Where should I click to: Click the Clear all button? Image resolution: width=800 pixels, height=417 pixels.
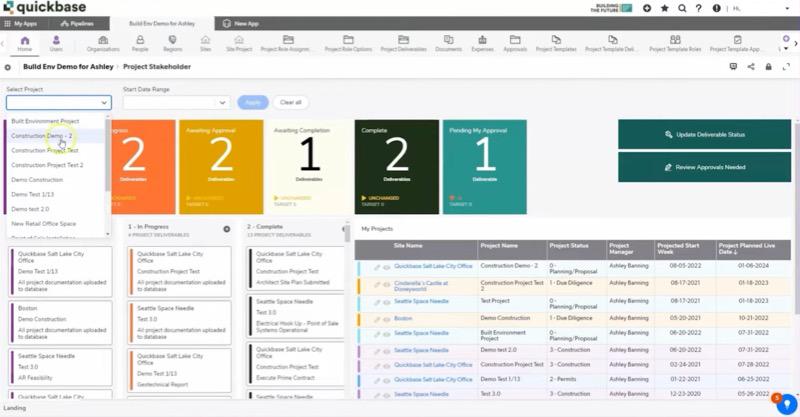click(x=290, y=103)
